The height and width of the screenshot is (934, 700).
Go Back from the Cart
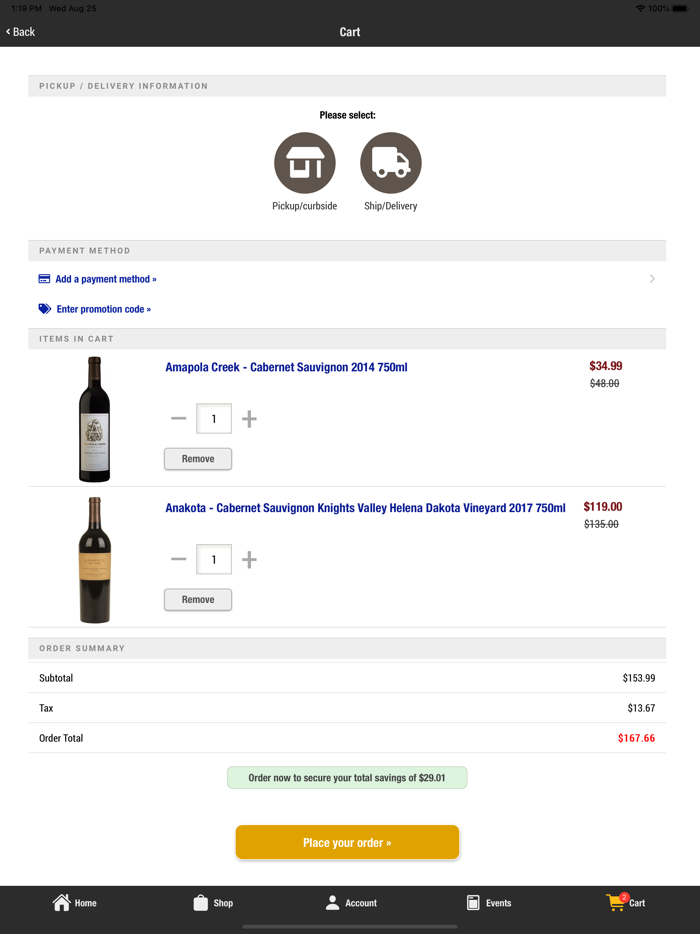pyautogui.click(x=21, y=32)
